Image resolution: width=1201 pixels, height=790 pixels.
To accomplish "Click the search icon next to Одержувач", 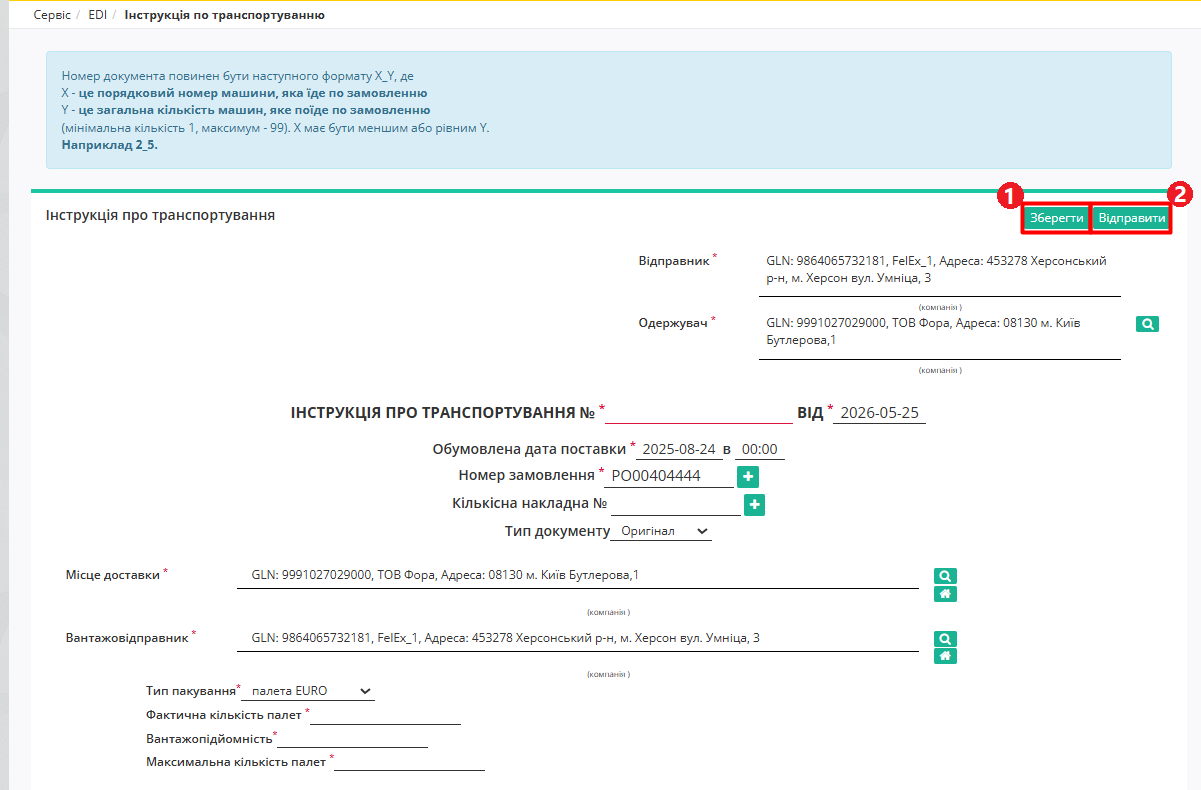I will coord(1147,324).
